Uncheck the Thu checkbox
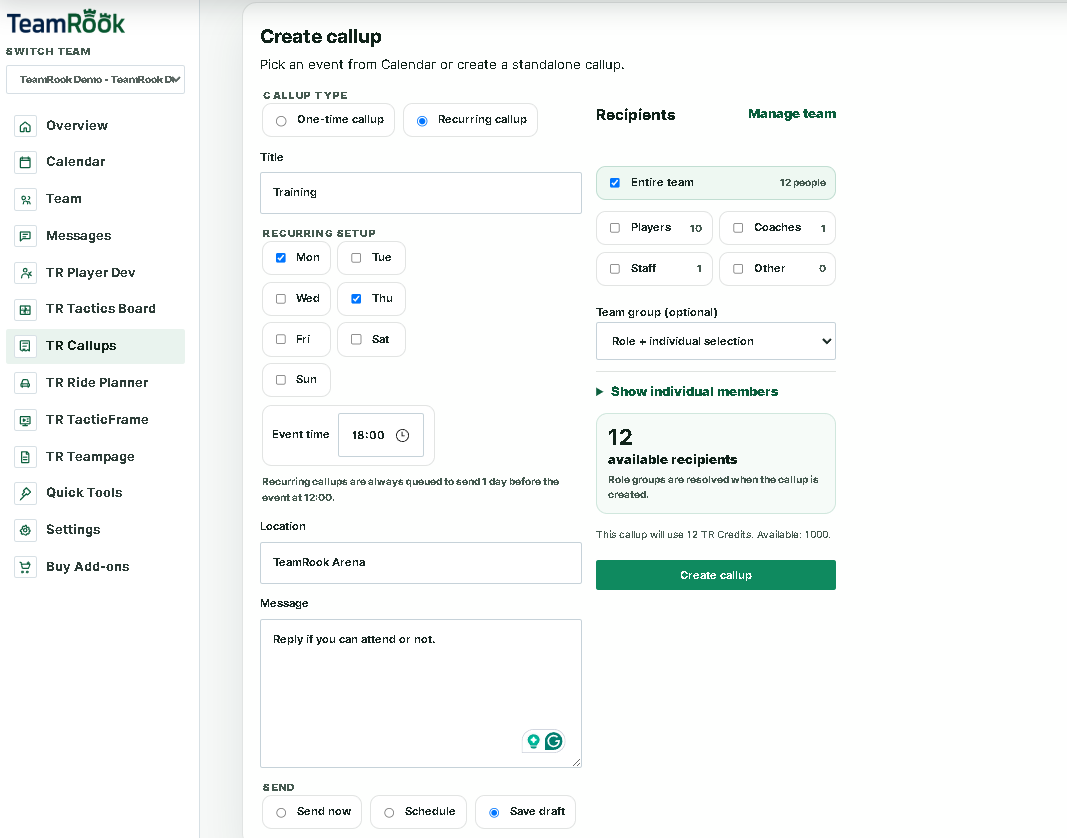Screen dimensions: 1067x838 tap(356, 299)
